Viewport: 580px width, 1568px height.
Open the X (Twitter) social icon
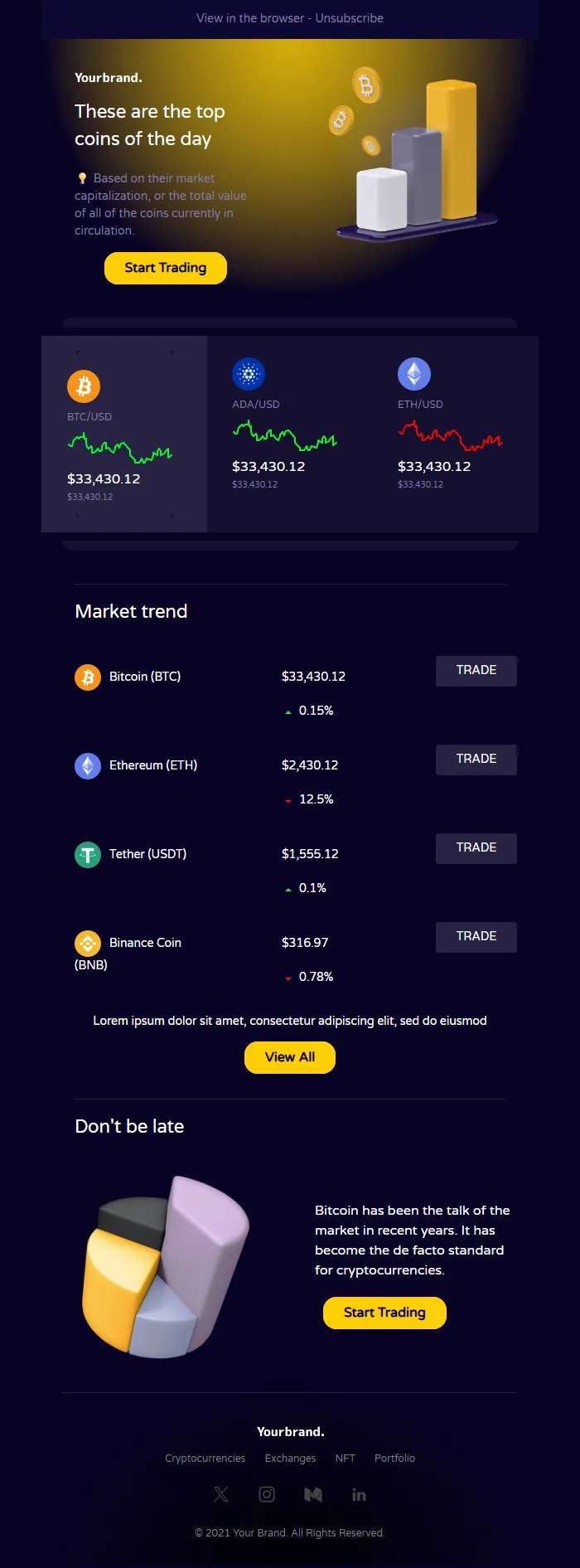220,1494
